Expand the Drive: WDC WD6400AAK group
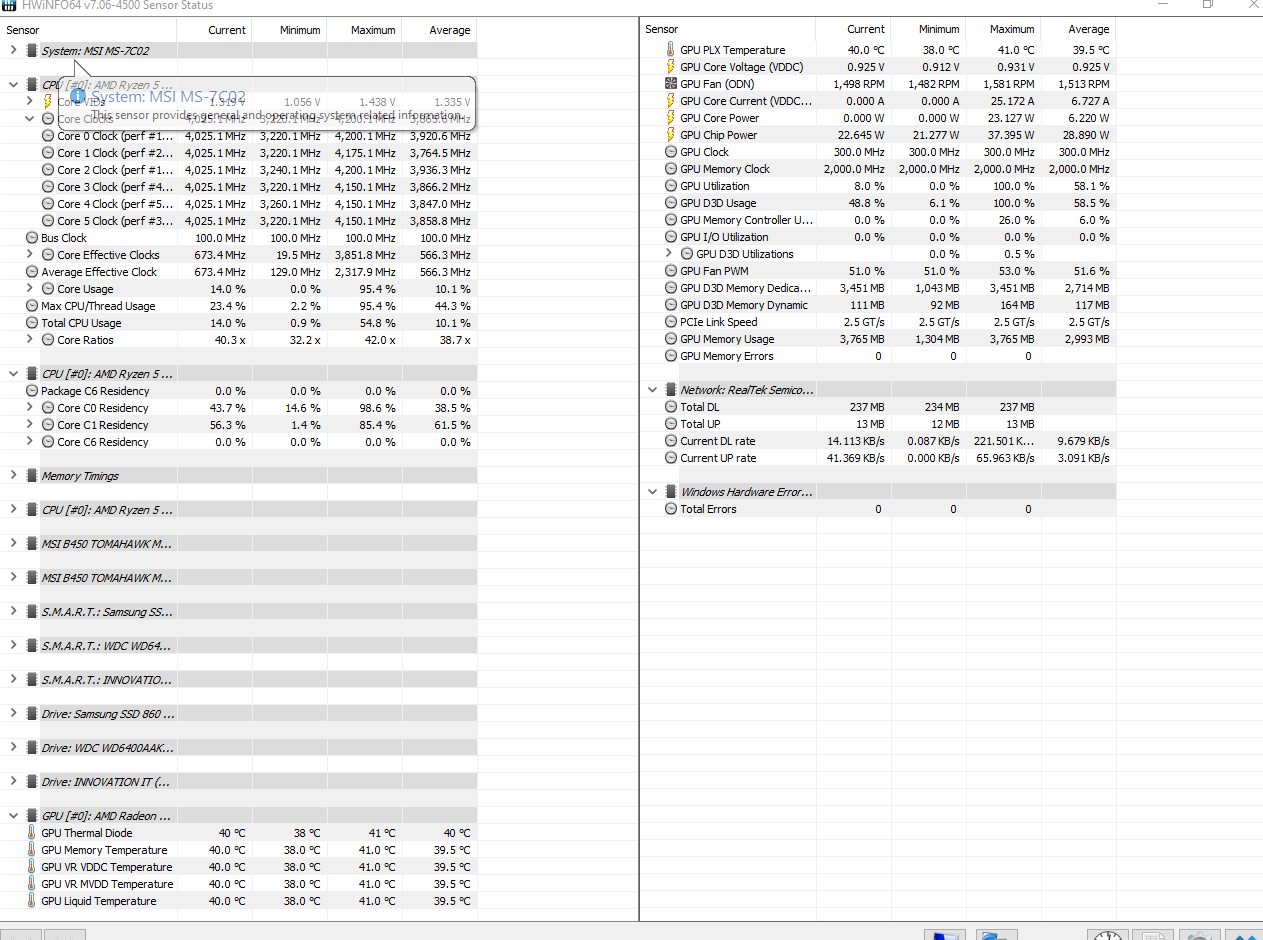1263x940 pixels. pyautogui.click(x=13, y=747)
